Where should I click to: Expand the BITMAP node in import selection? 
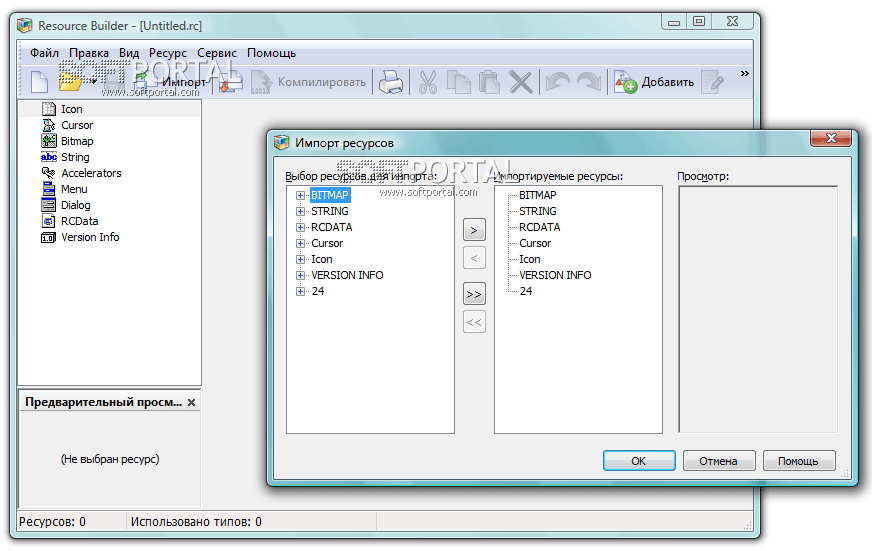coord(300,196)
